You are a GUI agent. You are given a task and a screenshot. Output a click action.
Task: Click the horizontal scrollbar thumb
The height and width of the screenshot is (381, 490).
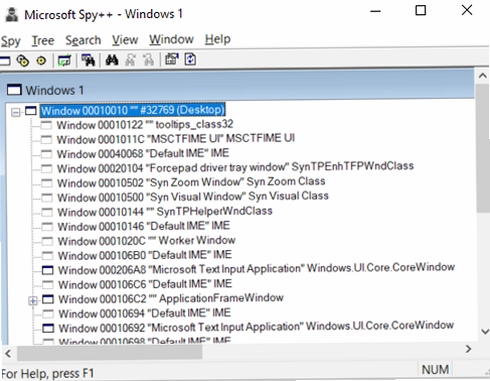pyautogui.click(x=110, y=353)
